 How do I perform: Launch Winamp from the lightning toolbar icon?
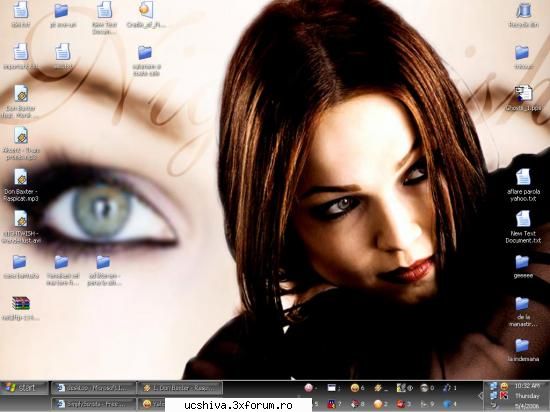pos(378,388)
